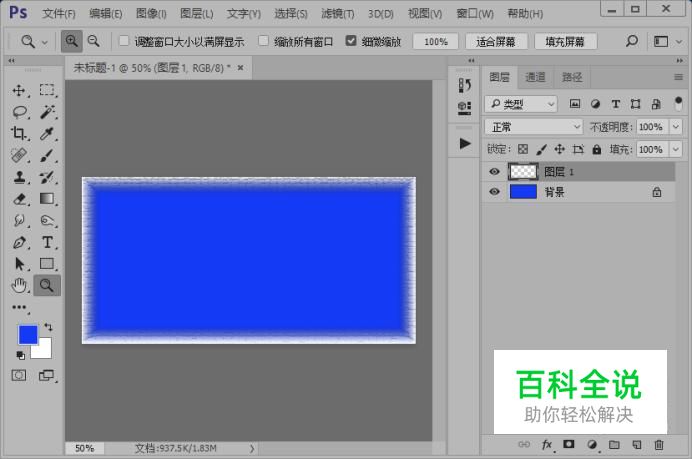
Task: Create new fill or adjustment layer
Action: point(592,444)
